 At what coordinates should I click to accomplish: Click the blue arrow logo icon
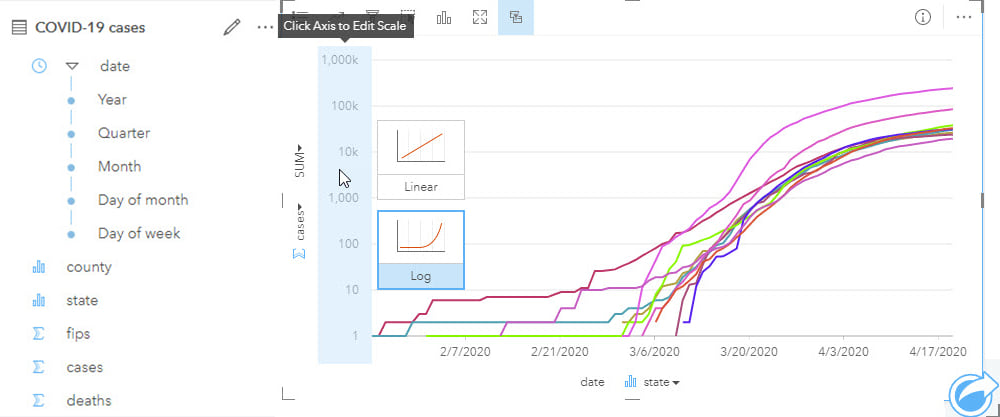[x=971, y=392]
